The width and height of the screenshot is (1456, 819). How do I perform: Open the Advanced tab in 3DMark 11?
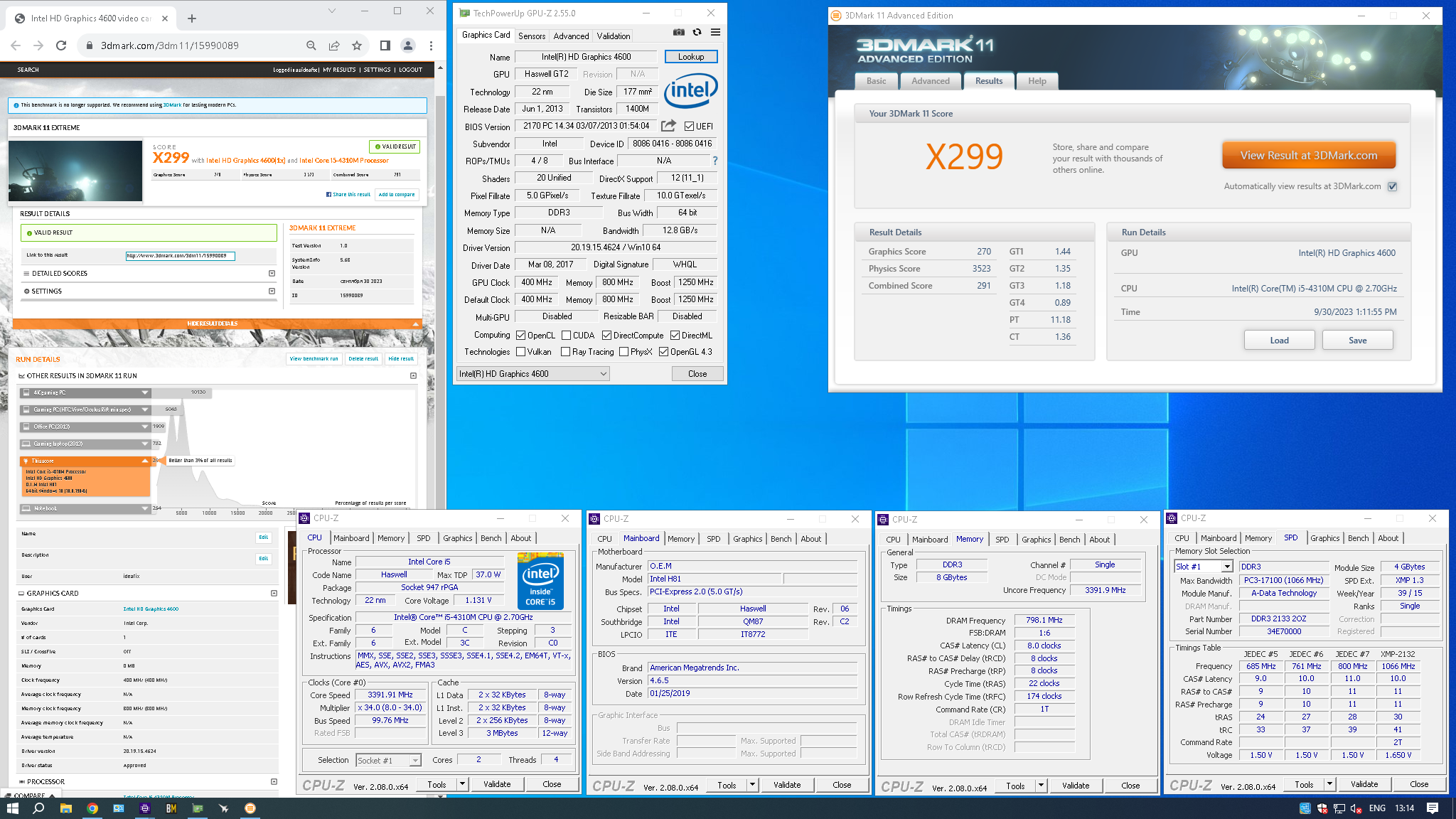(930, 81)
